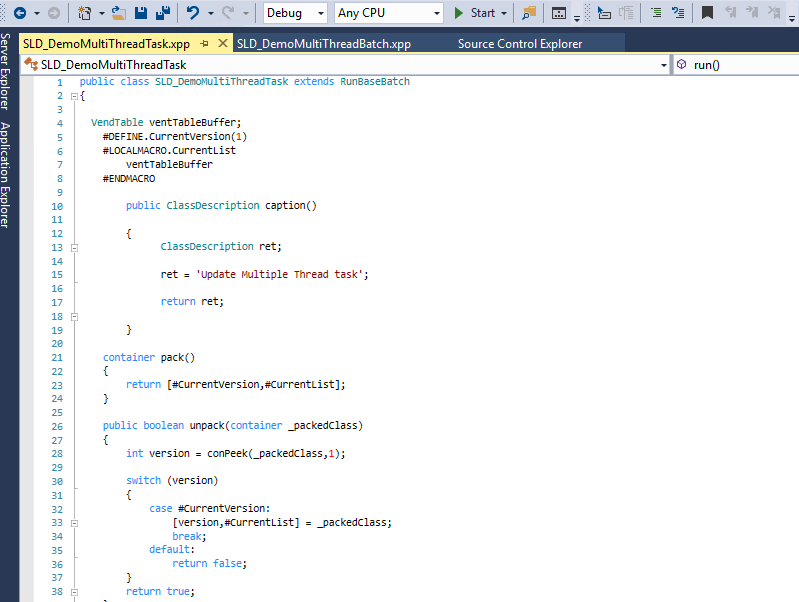
Task: Open the standard toolbar overflow options
Action: pyautogui.click(x=577, y=18)
